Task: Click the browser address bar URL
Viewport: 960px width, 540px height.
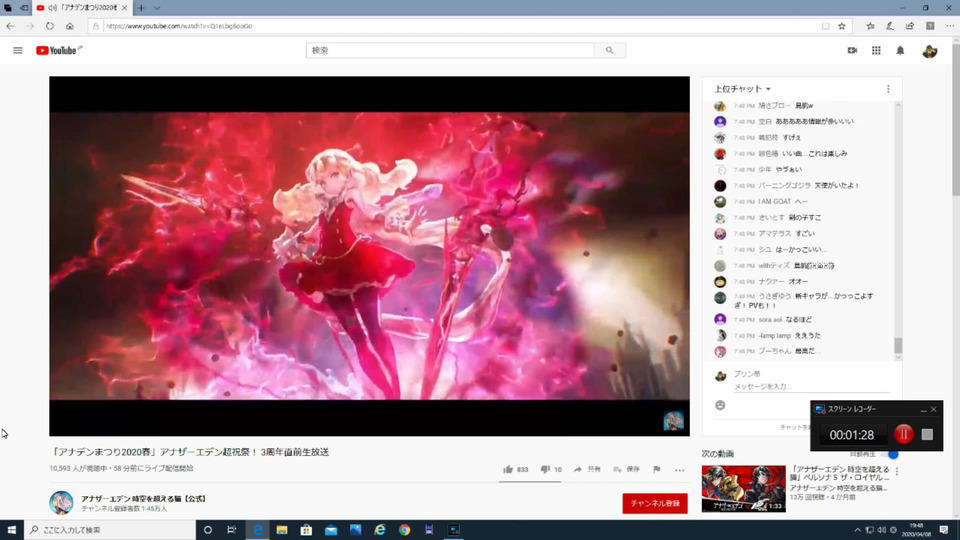Action: click(x=179, y=26)
